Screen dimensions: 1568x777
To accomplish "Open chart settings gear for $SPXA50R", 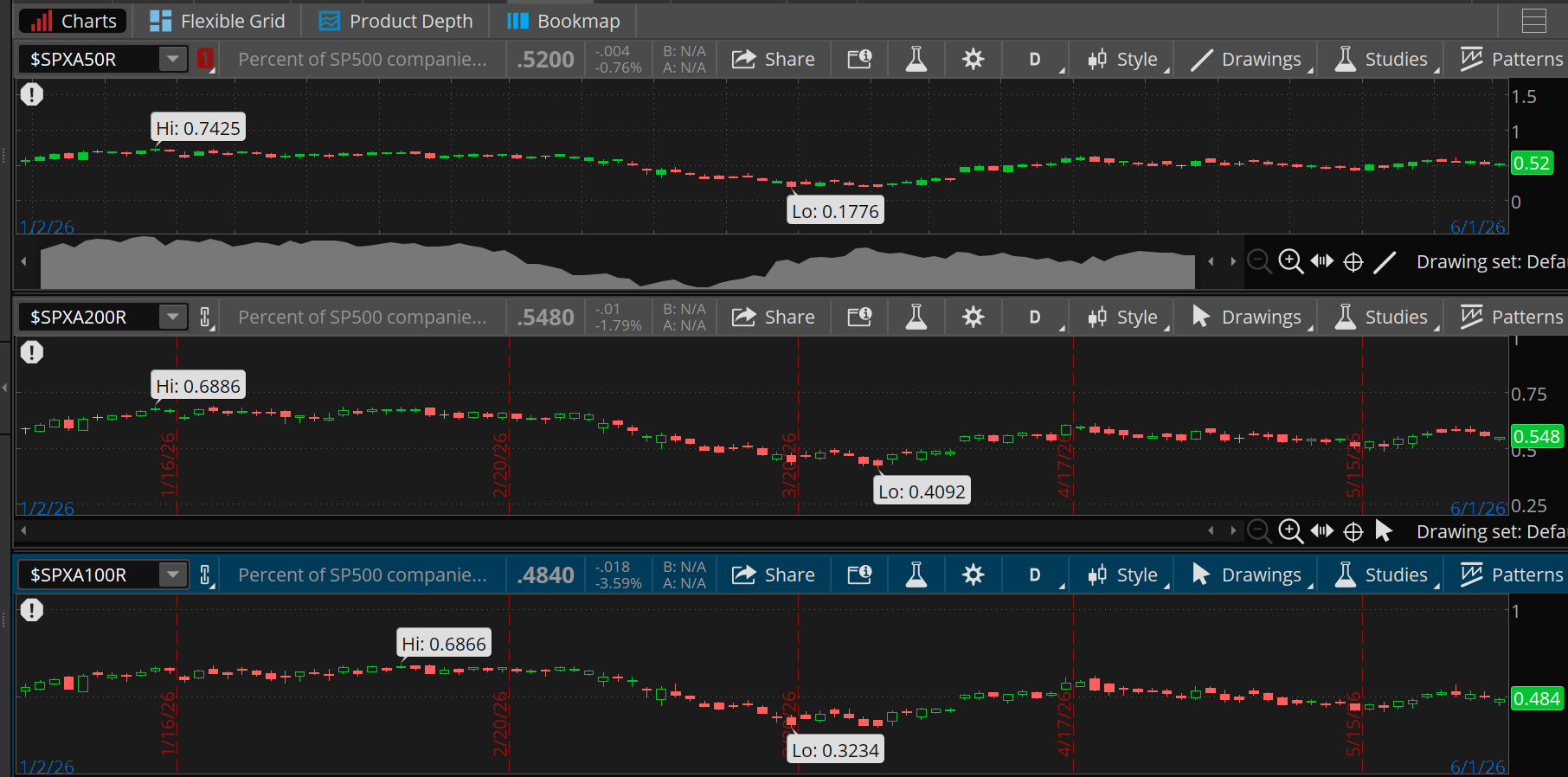I will [974, 59].
